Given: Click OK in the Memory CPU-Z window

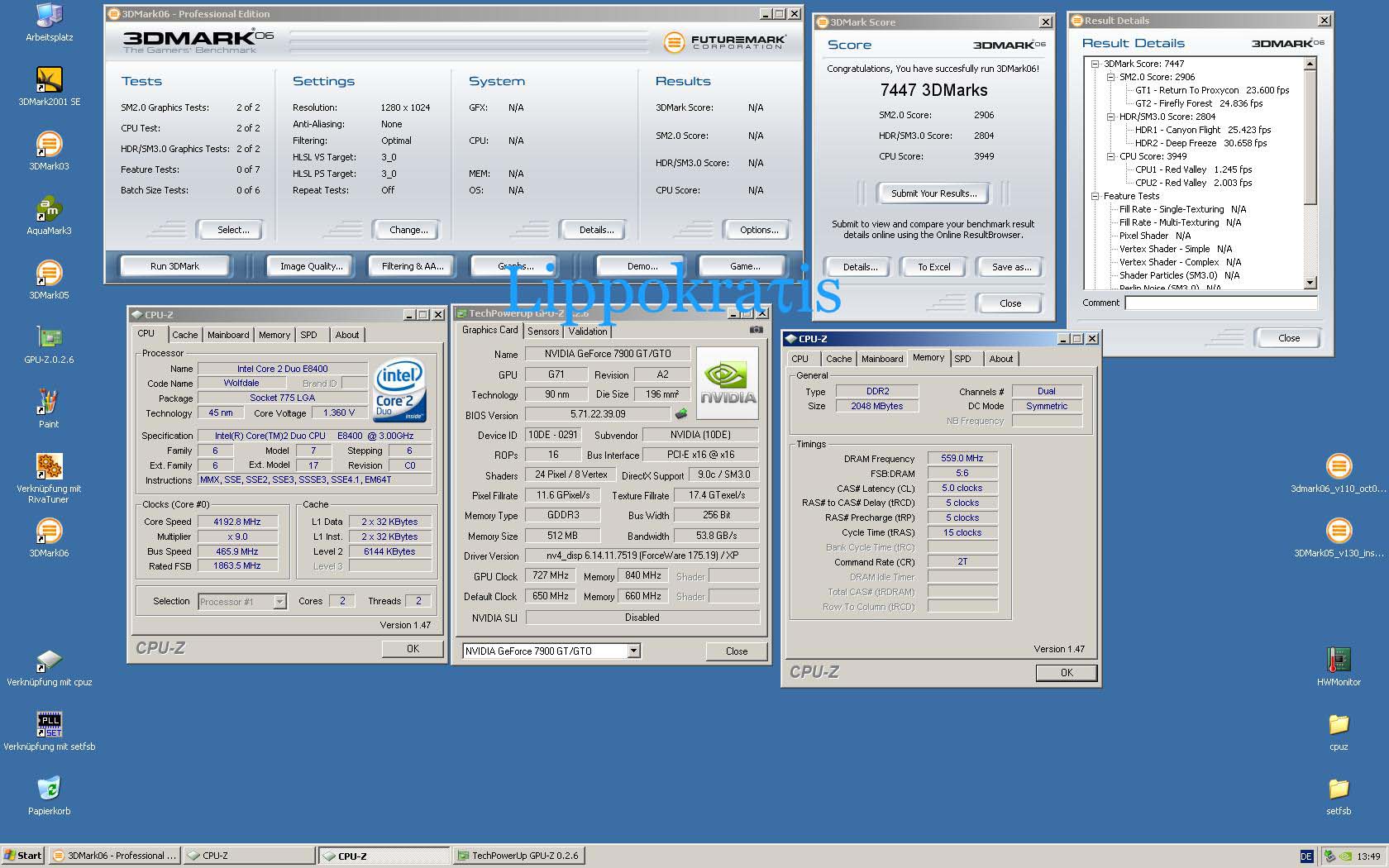Looking at the screenshot, I should (x=1067, y=673).
